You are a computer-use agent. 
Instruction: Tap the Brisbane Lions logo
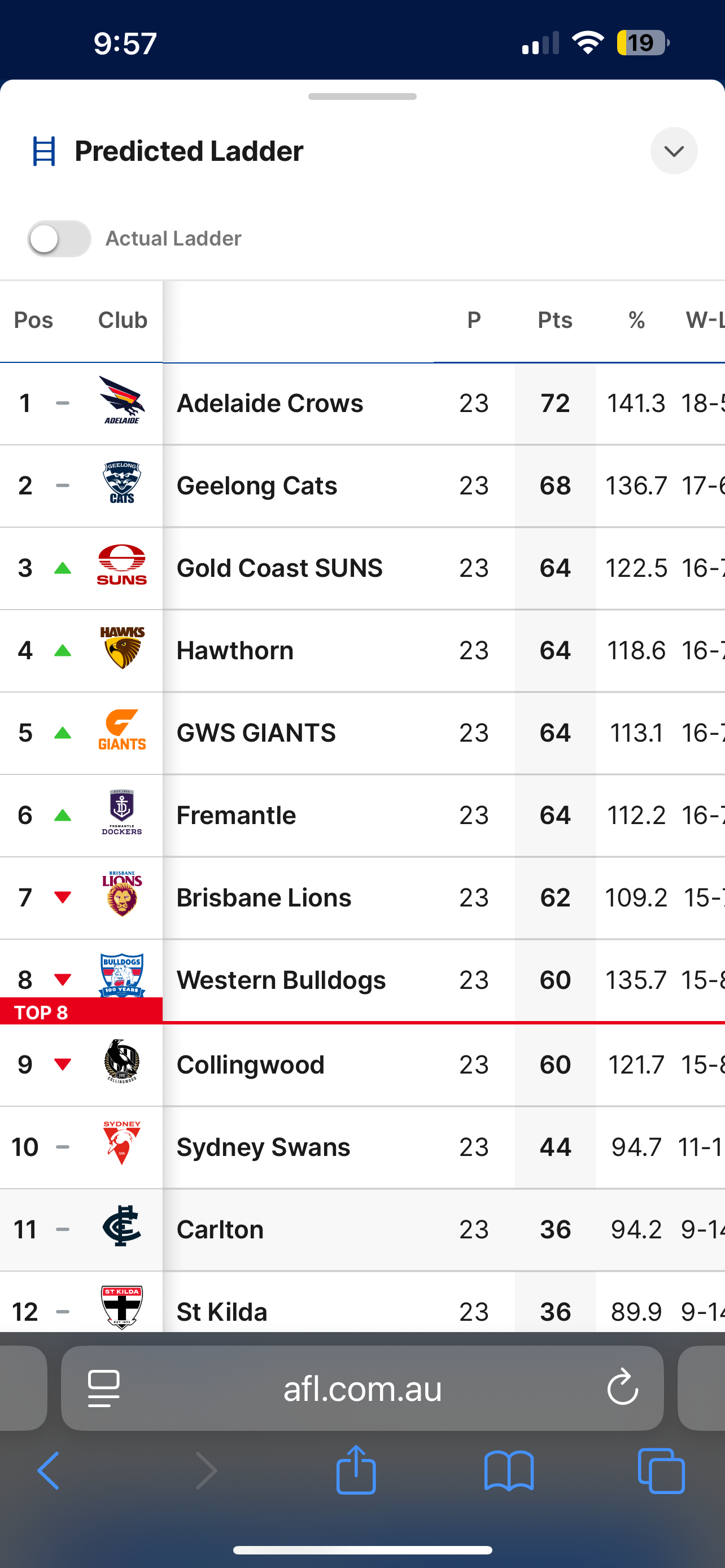[x=122, y=894]
